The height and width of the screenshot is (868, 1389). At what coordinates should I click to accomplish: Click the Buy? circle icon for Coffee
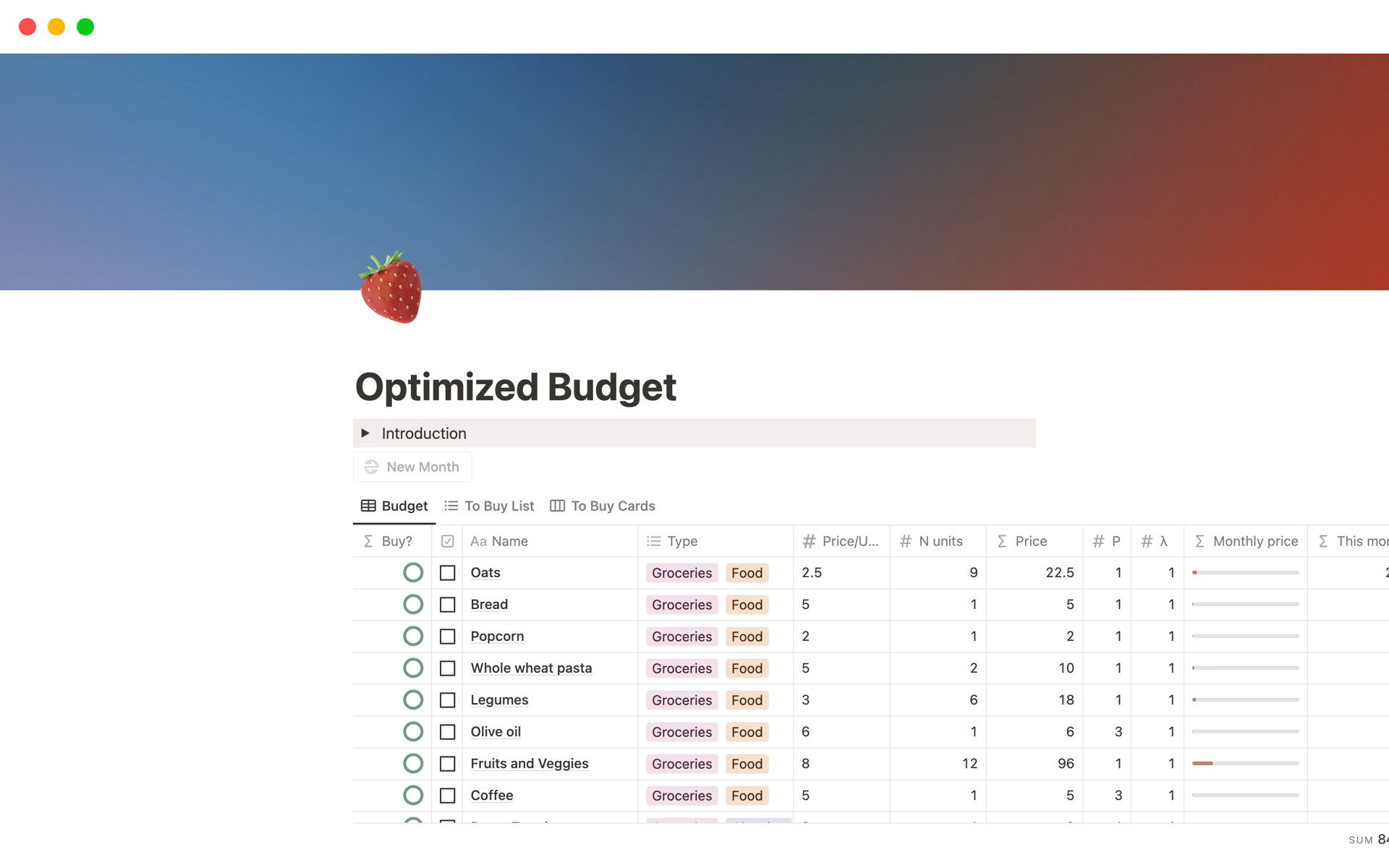click(x=413, y=796)
